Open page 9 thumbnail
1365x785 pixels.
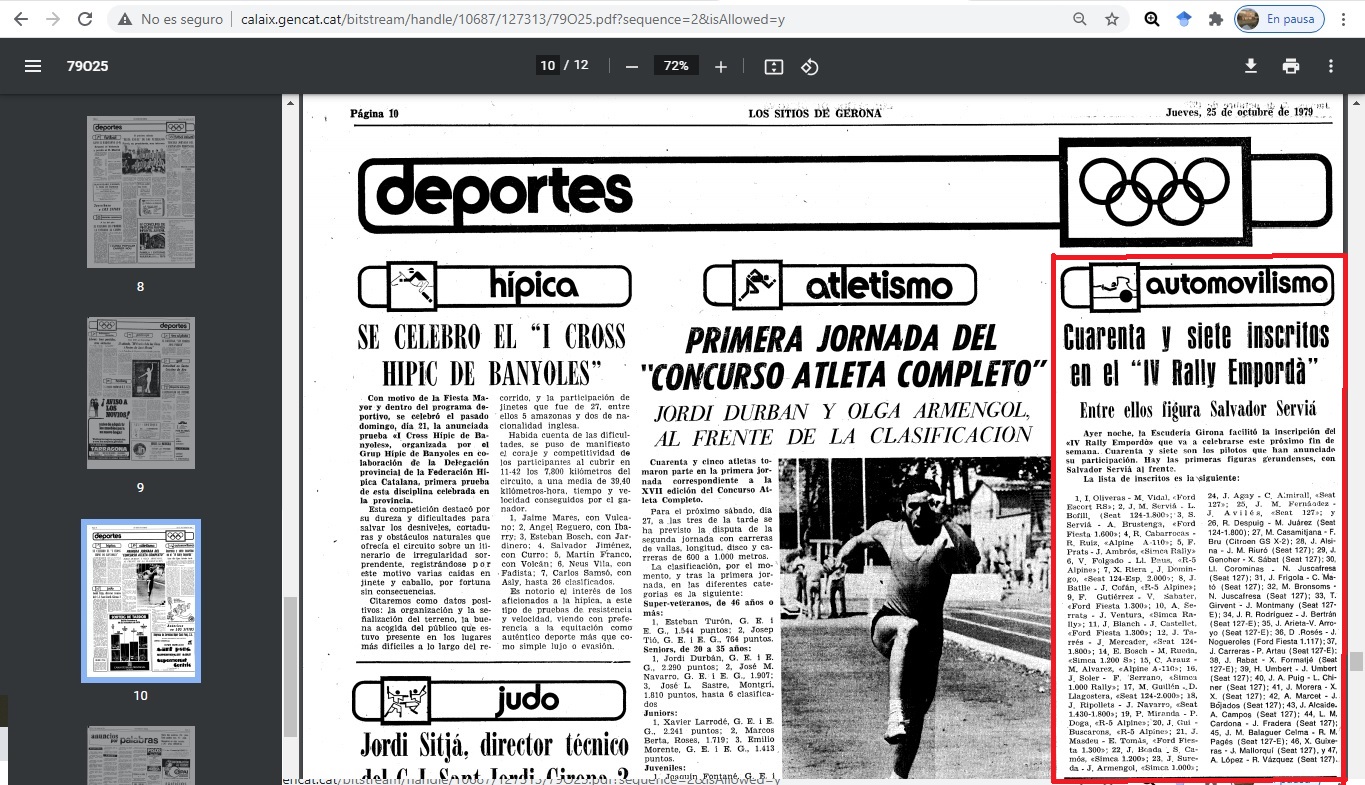click(x=140, y=393)
